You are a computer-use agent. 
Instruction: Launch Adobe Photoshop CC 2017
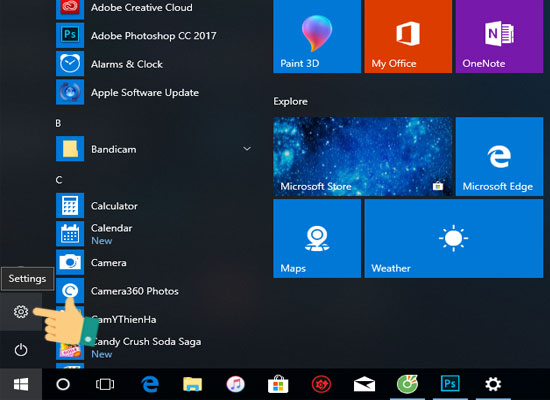pos(154,35)
